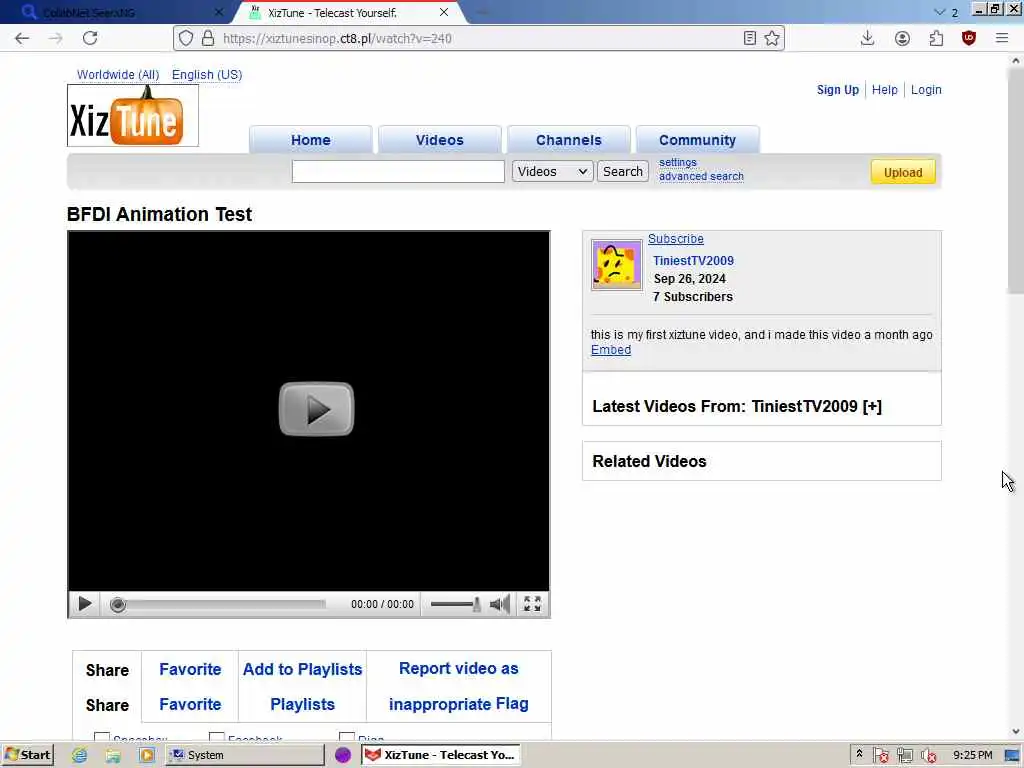Click the video seek progress bar

218,605
